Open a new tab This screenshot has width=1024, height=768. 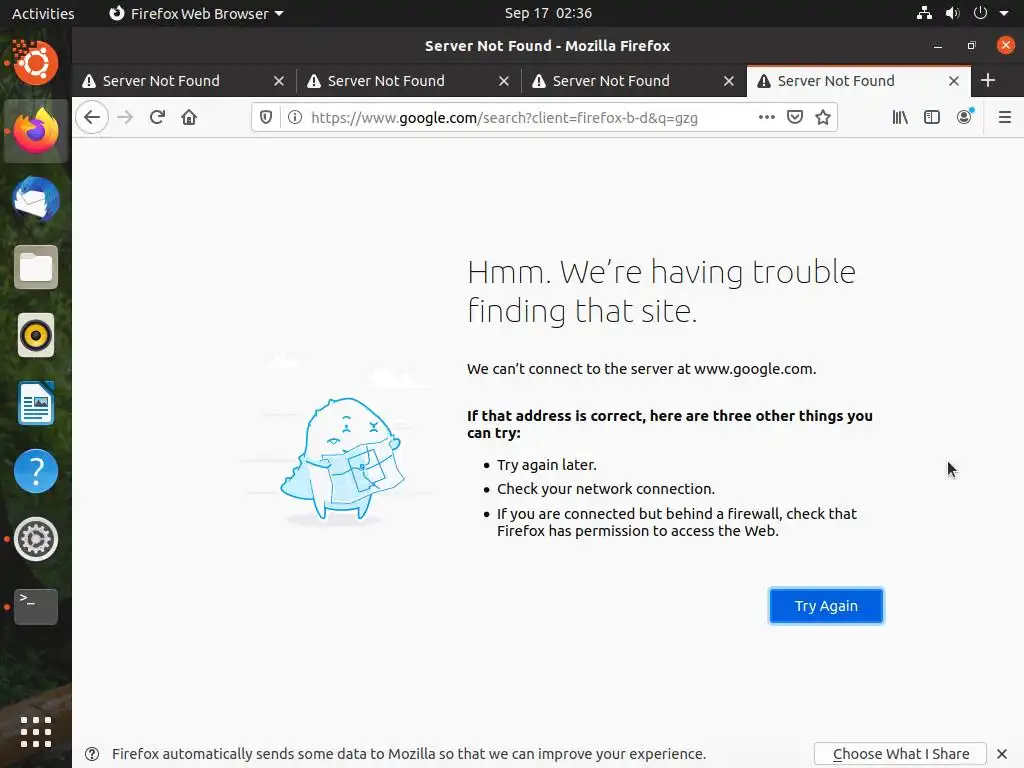(x=988, y=81)
